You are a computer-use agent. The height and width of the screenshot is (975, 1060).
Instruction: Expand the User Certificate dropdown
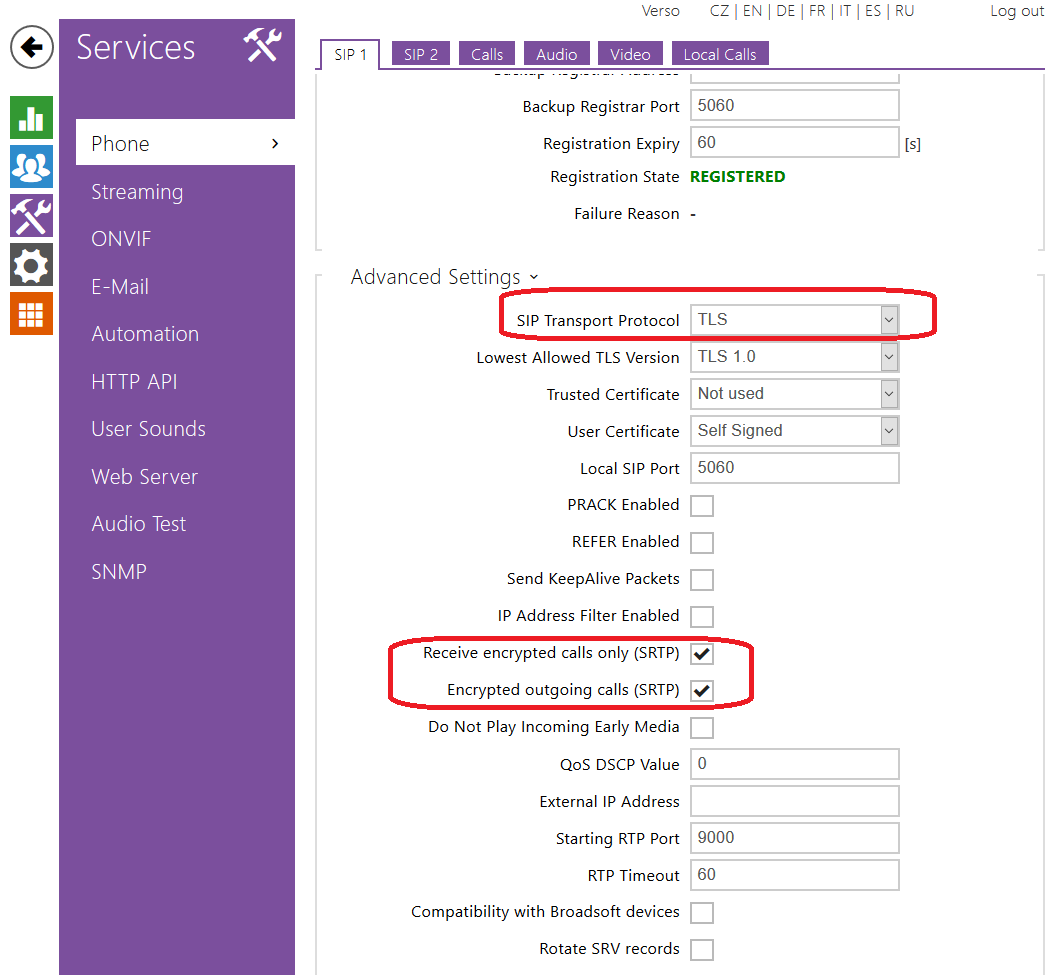click(x=795, y=431)
